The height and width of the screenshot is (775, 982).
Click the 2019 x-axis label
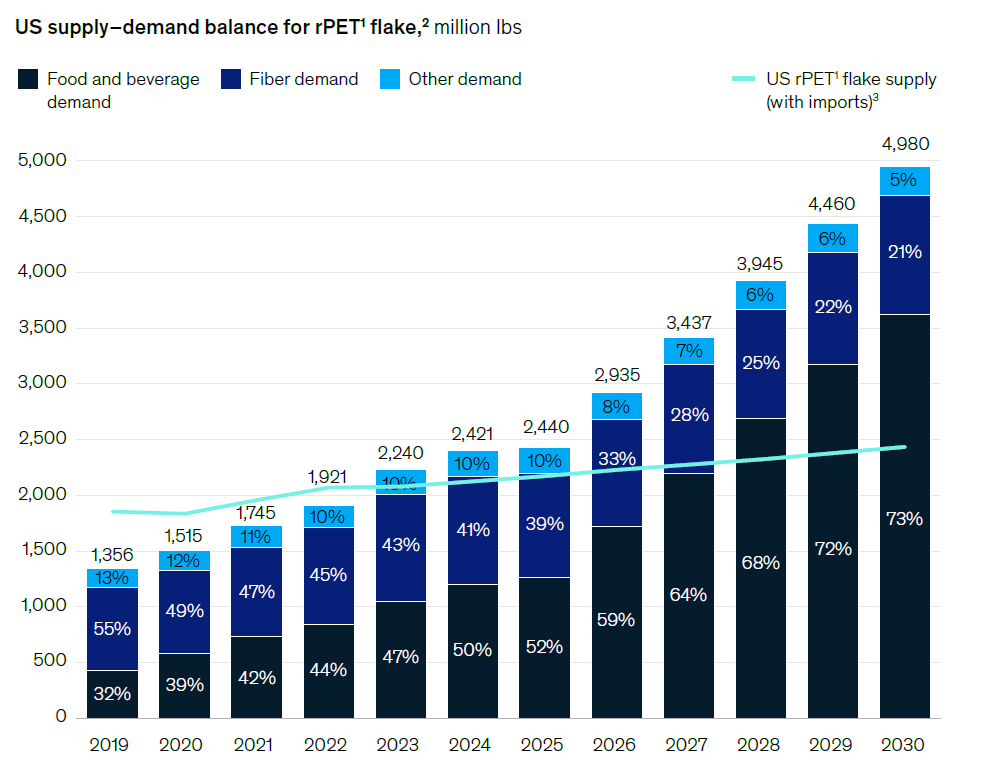[x=109, y=745]
